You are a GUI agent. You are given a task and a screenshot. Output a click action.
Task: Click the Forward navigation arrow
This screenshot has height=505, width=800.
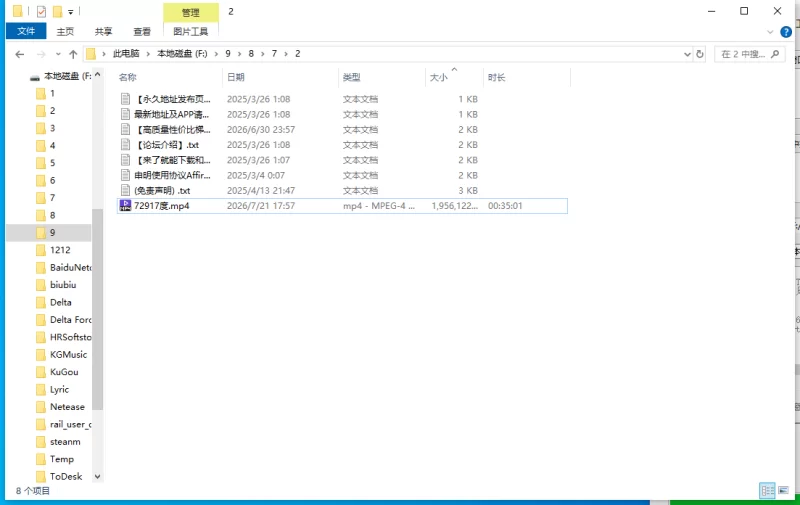point(41,54)
